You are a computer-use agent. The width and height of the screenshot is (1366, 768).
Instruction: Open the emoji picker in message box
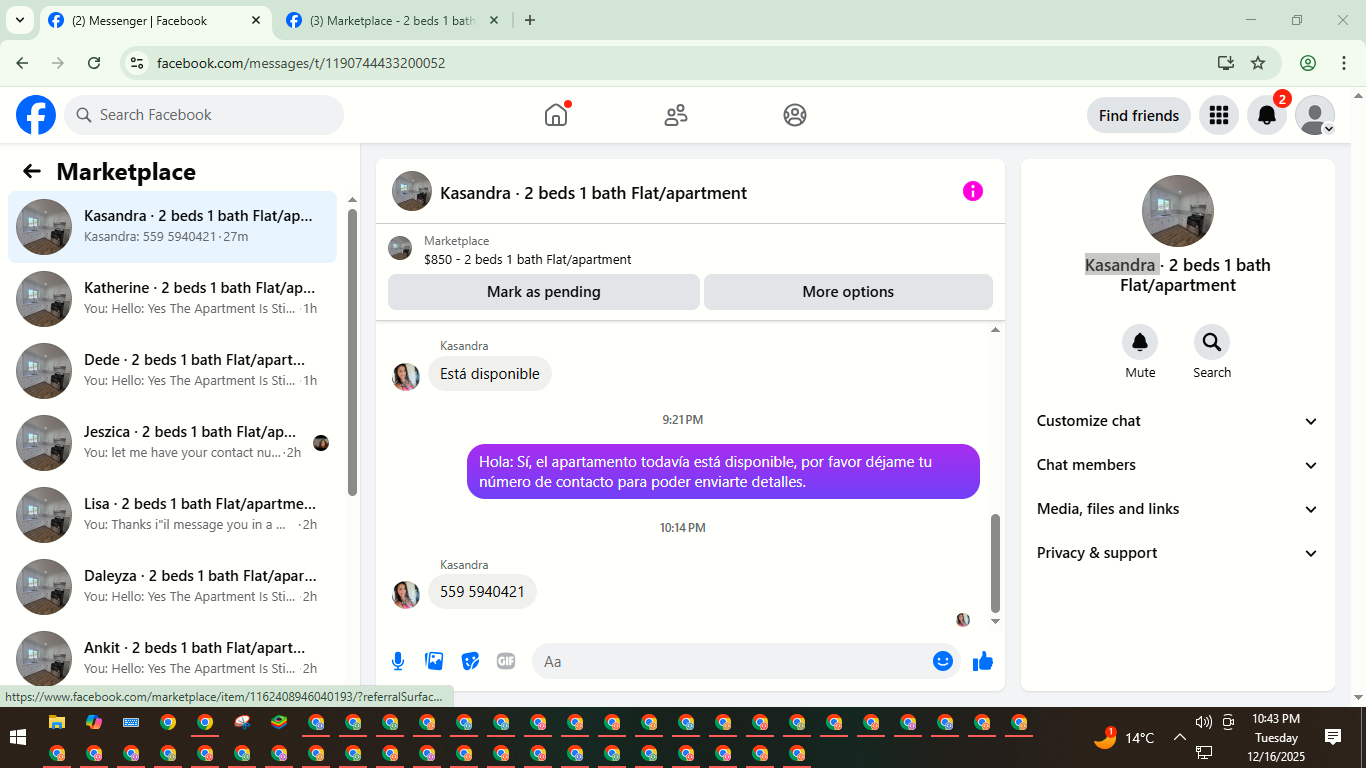943,661
